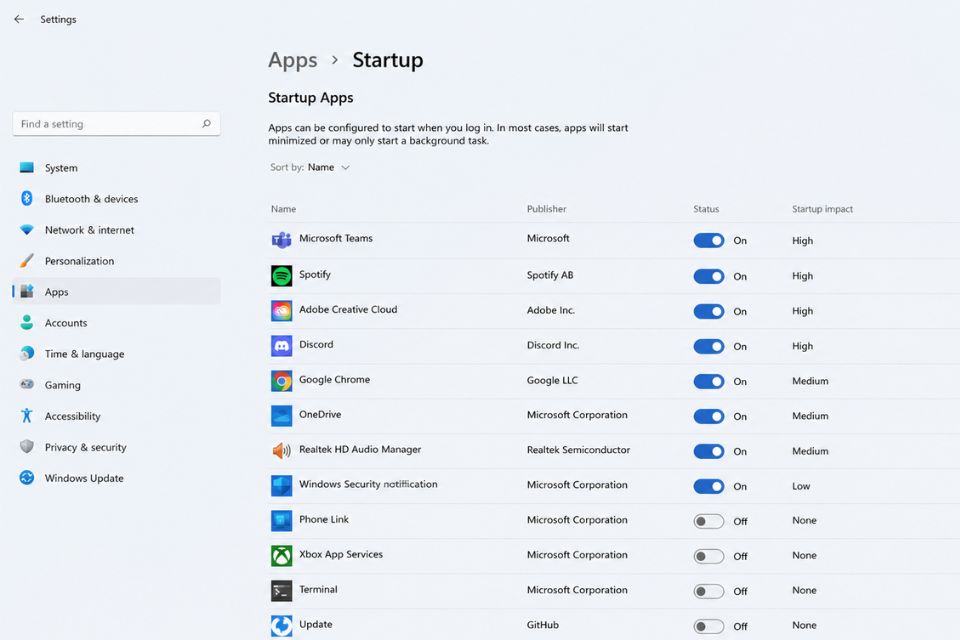Click the Bluetooth icon in sidebar

[x=26, y=198]
